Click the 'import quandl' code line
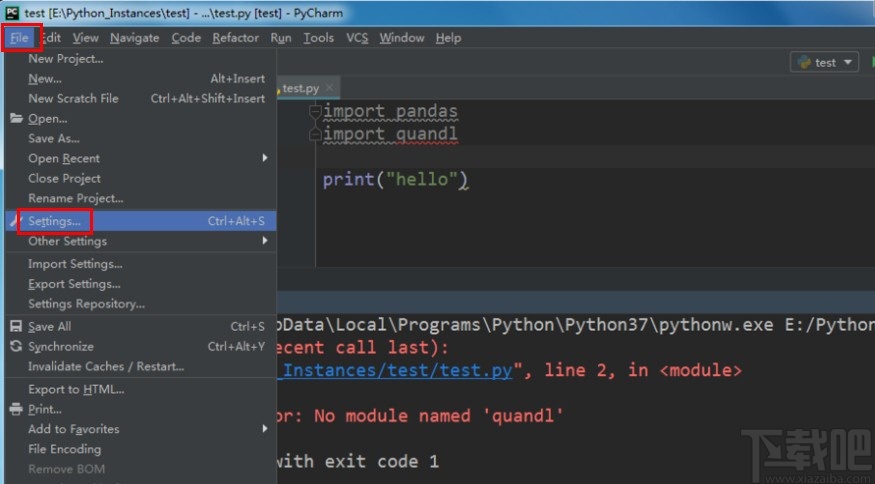The image size is (875, 484). click(390, 134)
